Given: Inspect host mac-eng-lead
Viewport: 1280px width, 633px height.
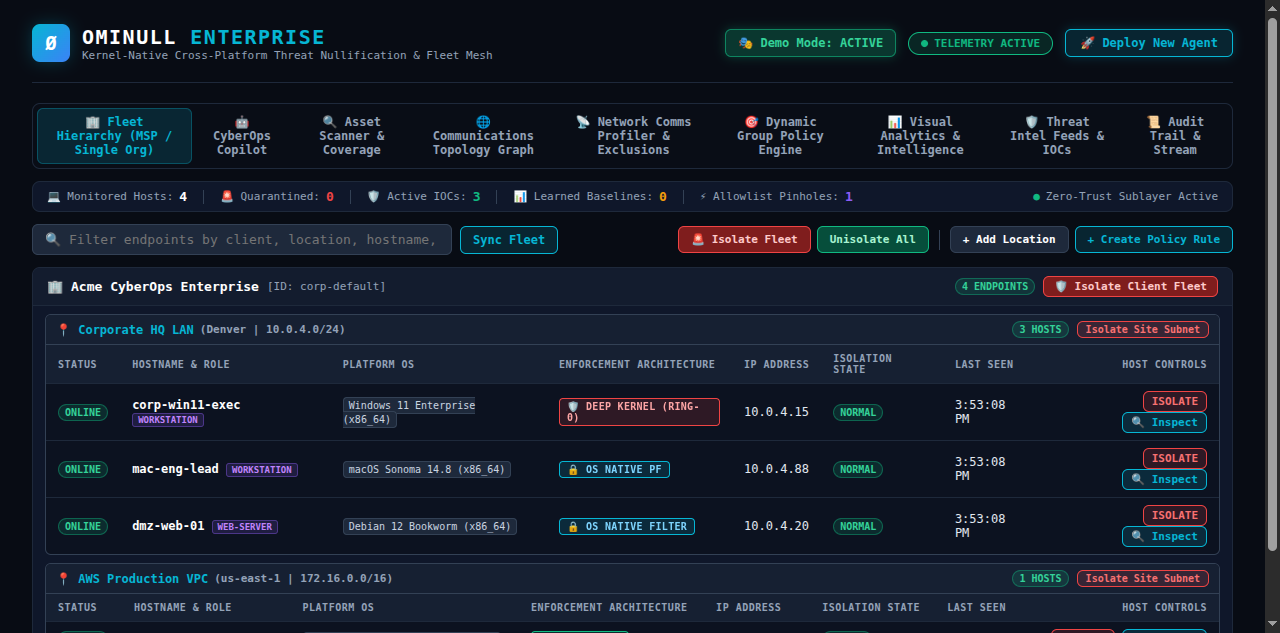Looking at the screenshot, I should (1164, 479).
